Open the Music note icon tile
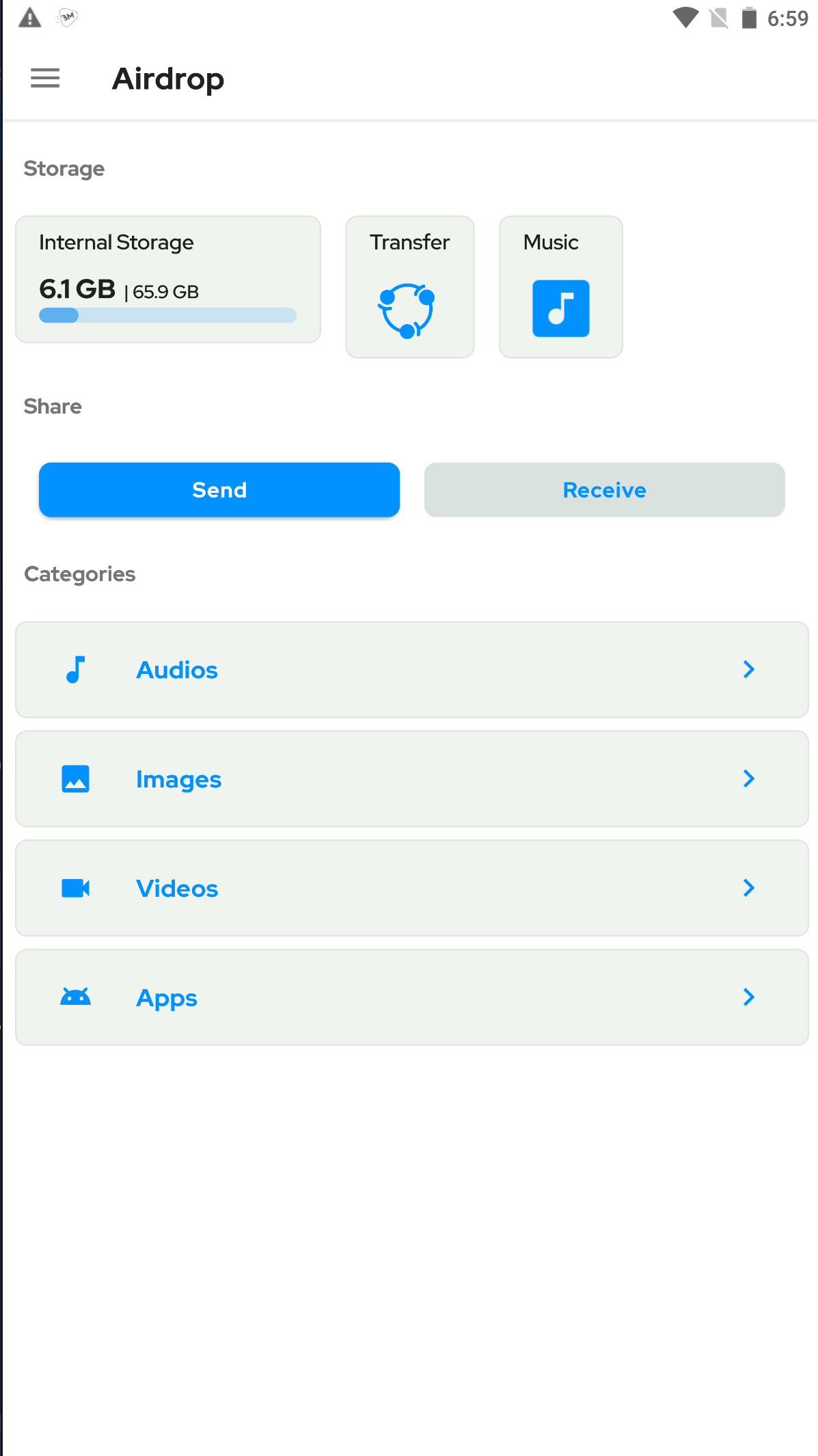The image size is (818, 1456). click(x=560, y=308)
